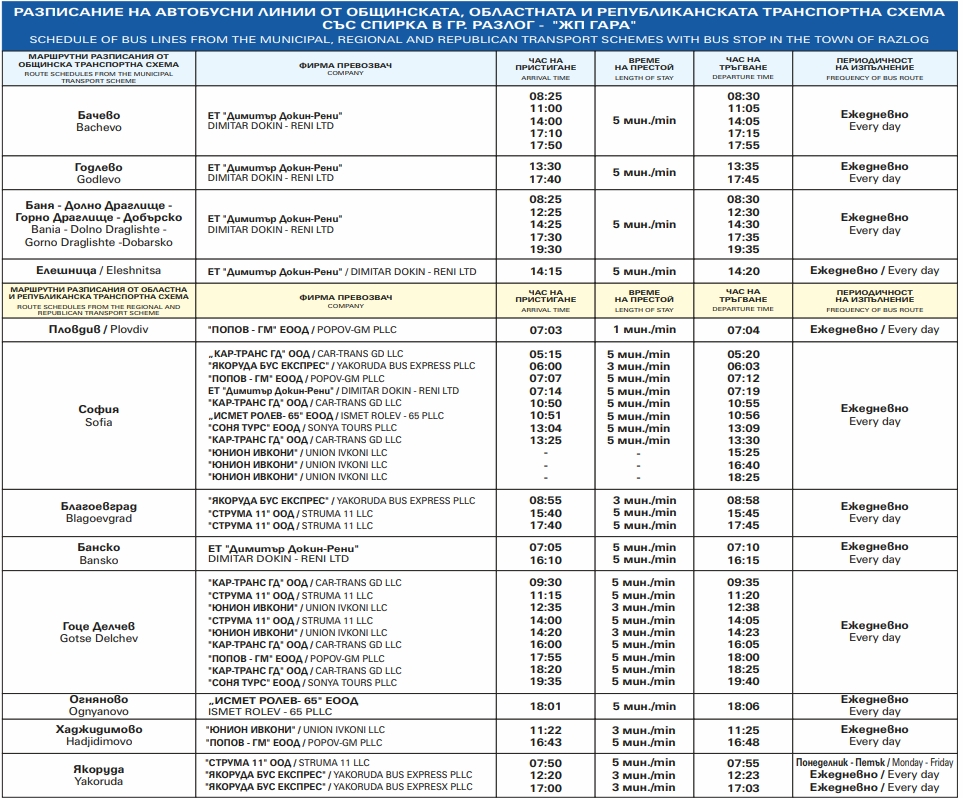The image size is (963, 798).
Task: Click the Баня - Долно Драглище route cell
Action: [x=99, y=224]
